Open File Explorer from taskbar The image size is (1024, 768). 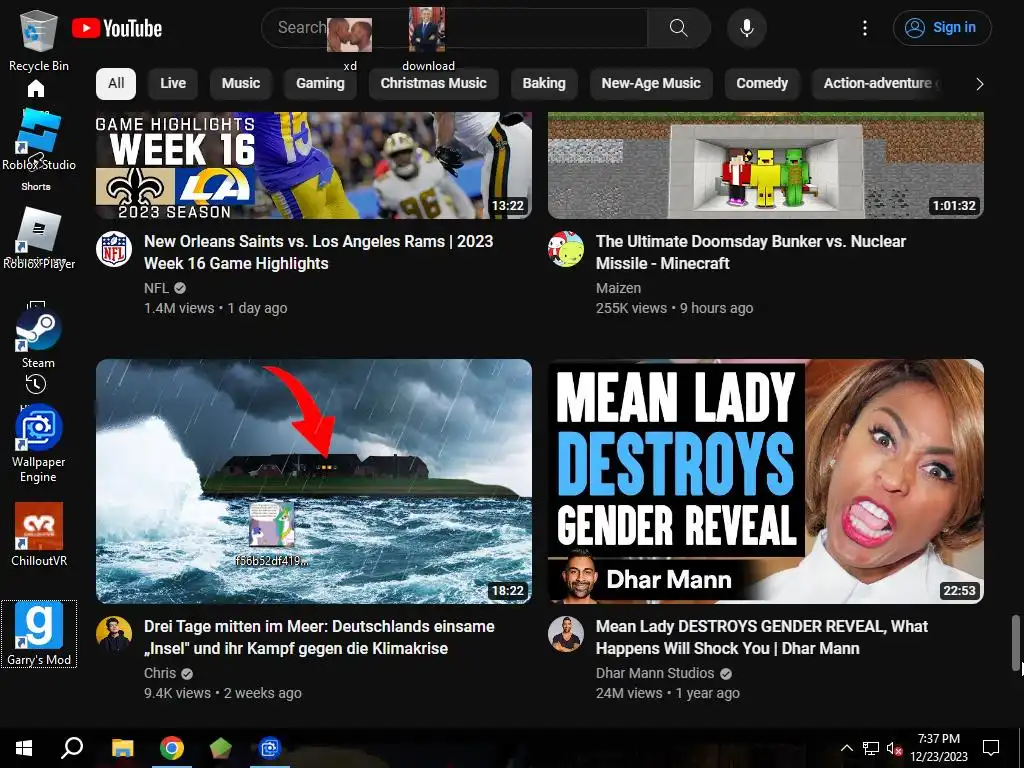coord(122,748)
